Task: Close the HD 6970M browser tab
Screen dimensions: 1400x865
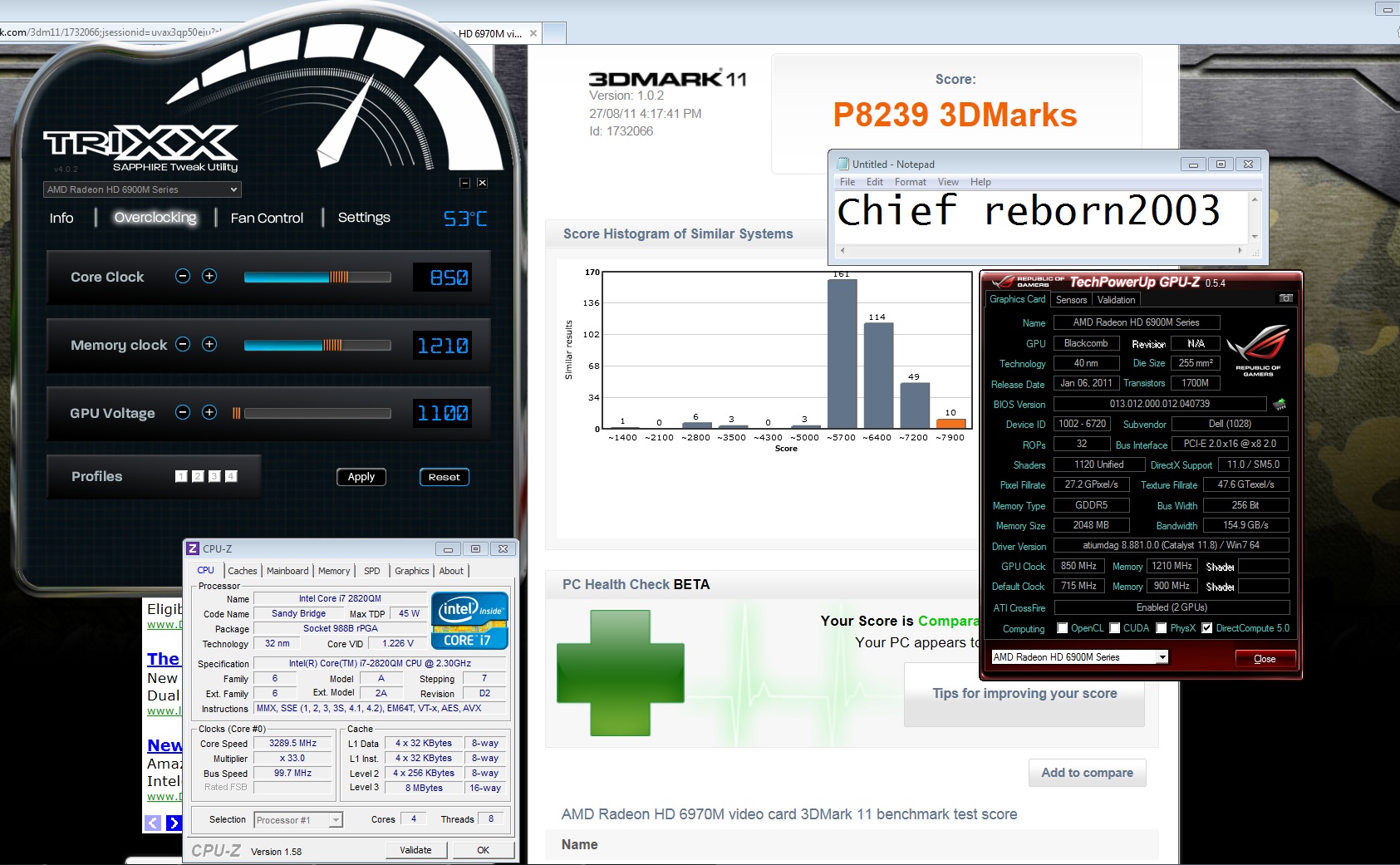Action: tap(533, 34)
